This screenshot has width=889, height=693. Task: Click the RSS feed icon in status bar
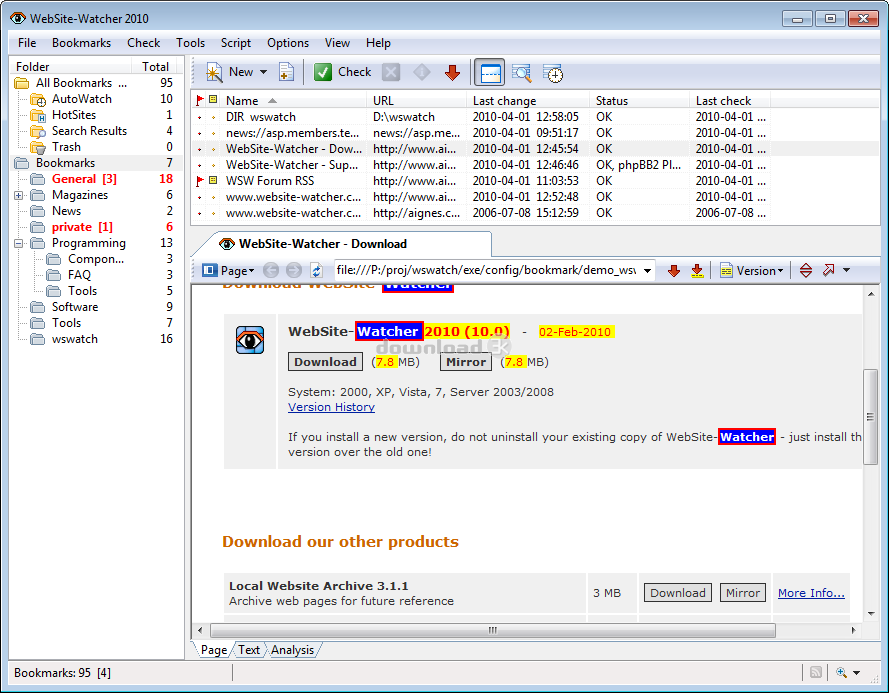816,673
